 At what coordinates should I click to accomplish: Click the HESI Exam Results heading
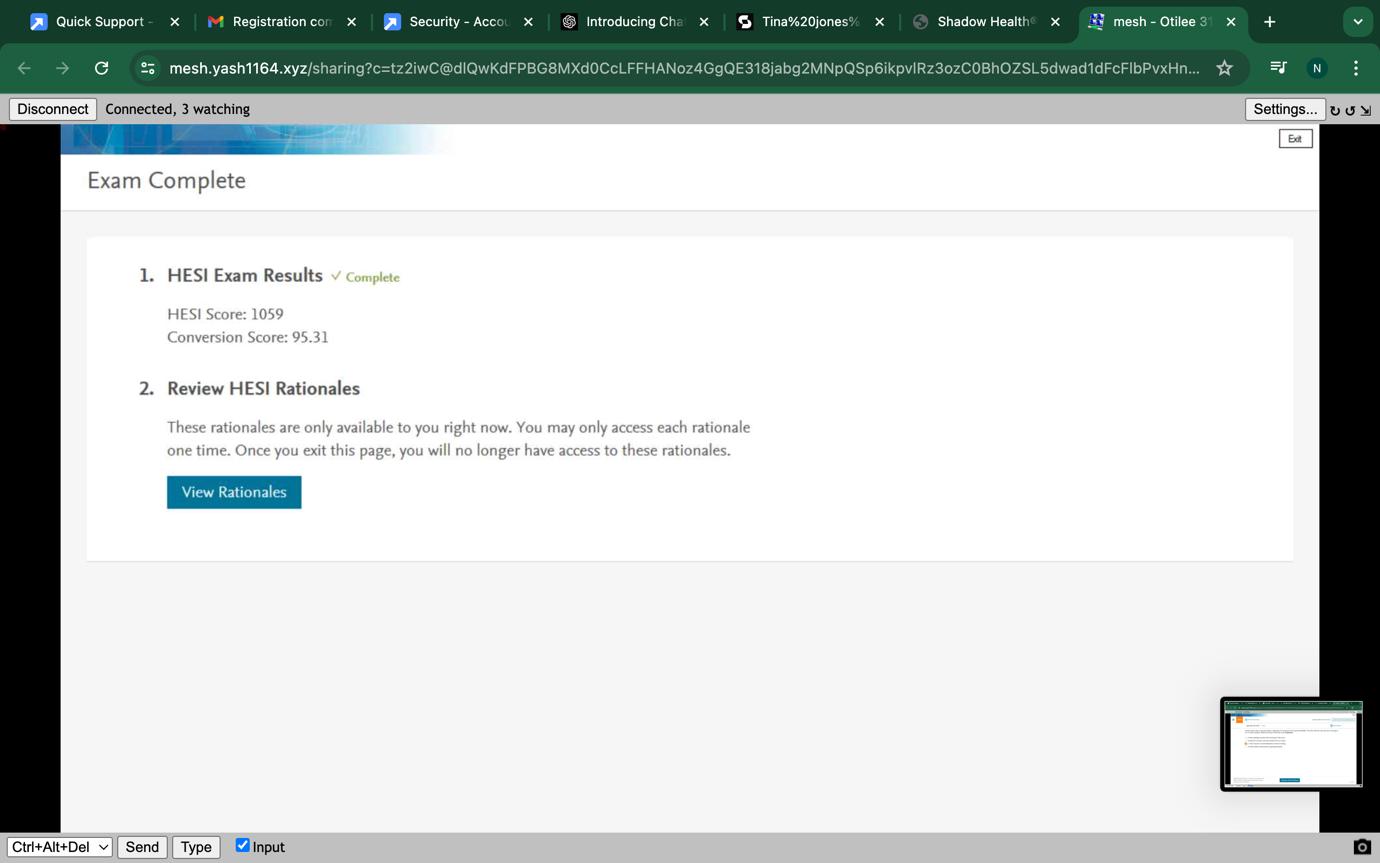pos(245,275)
